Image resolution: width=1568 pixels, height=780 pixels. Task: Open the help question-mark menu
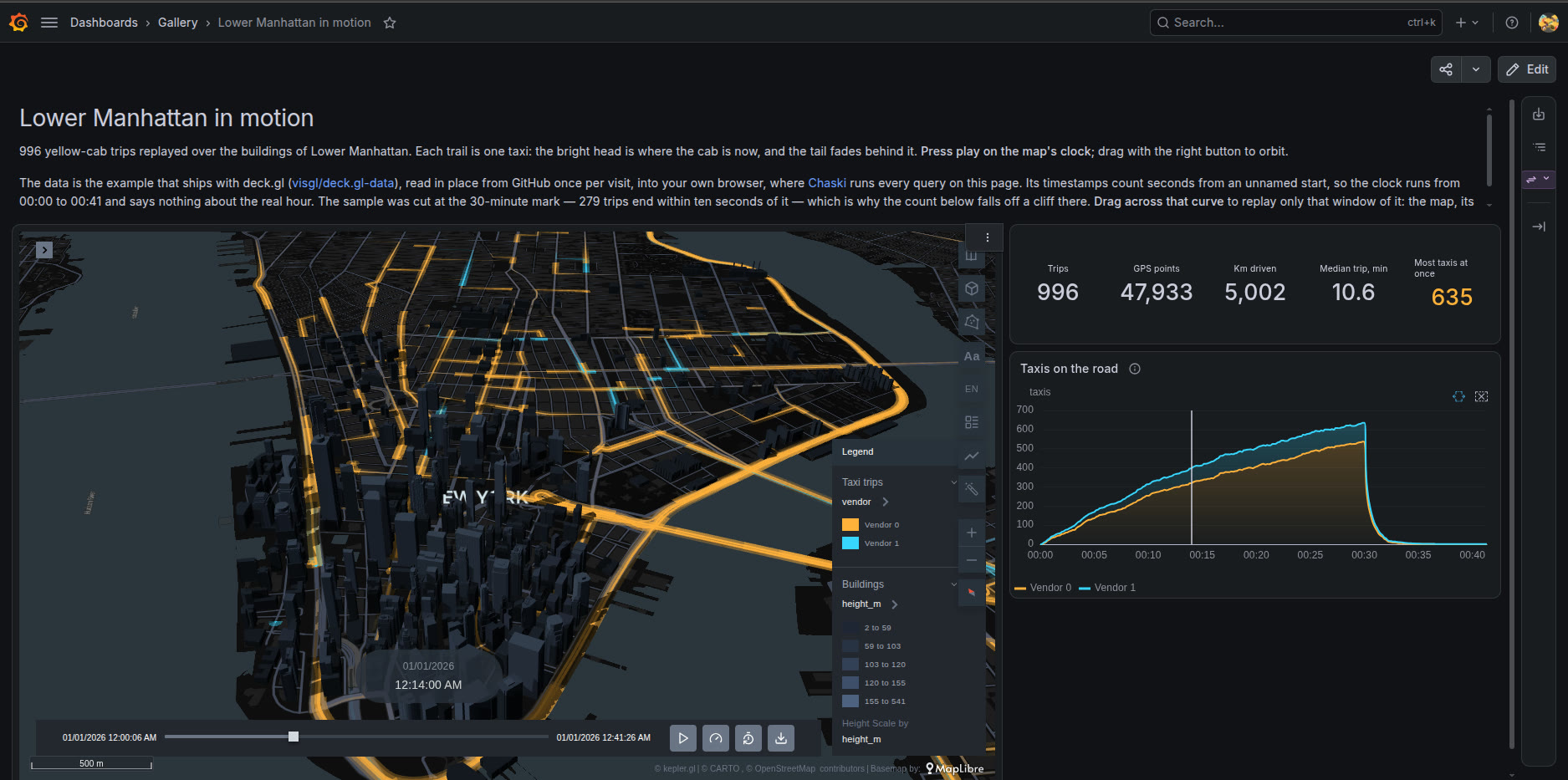tap(1512, 23)
